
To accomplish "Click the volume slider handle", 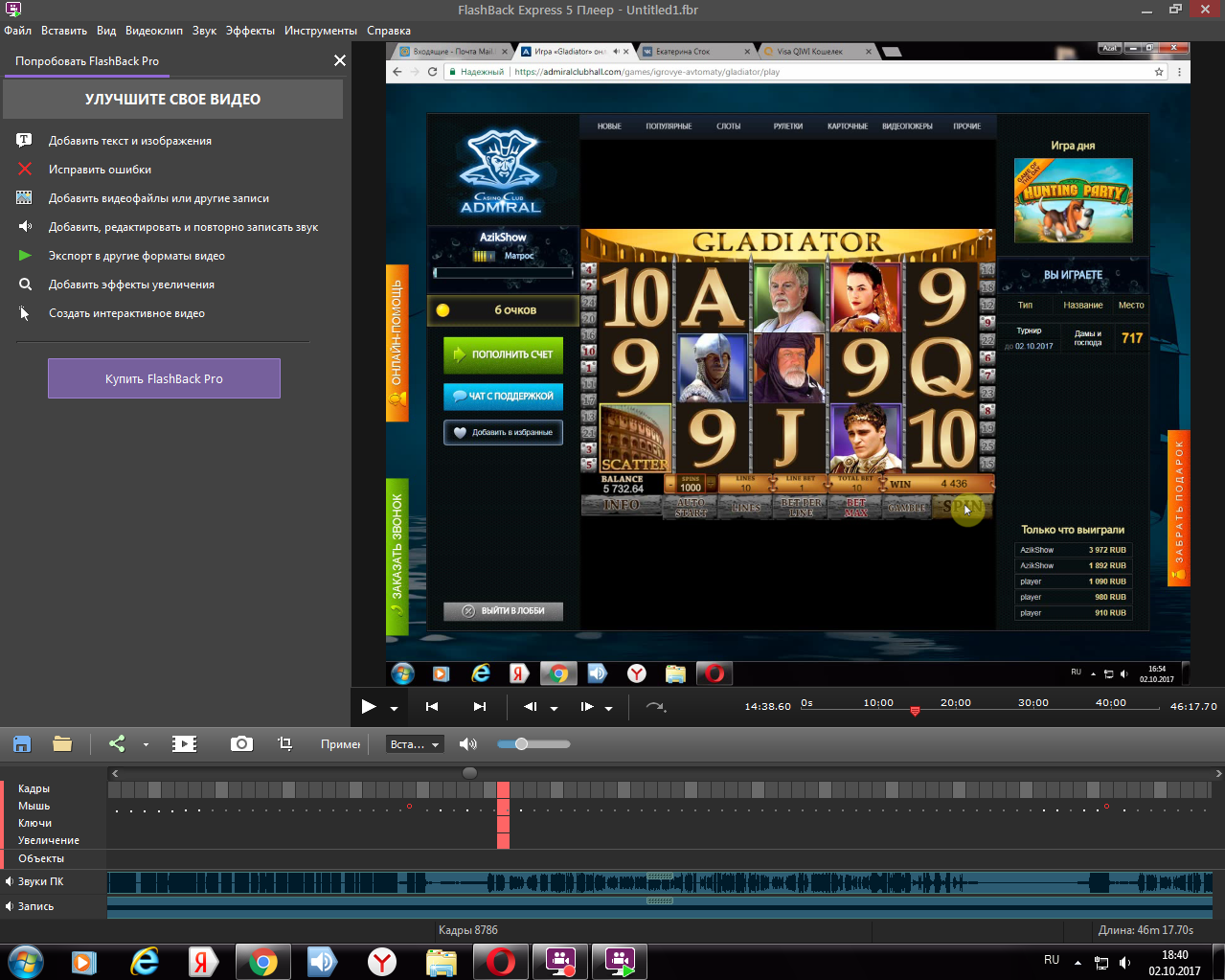I will [x=522, y=743].
